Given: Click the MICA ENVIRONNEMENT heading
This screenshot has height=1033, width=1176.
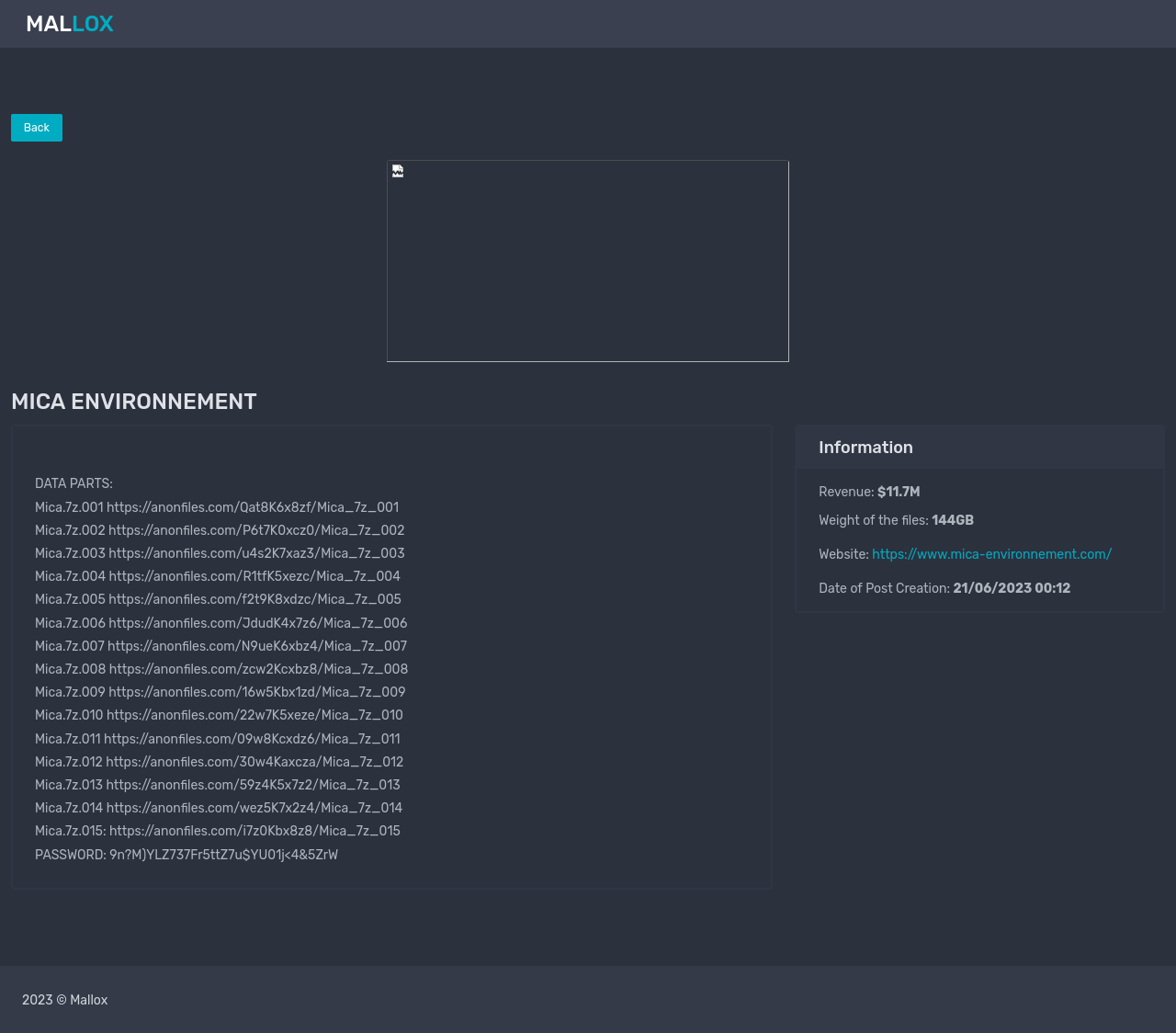Looking at the screenshot, I should pyautogui.click(x=134, y=402).
